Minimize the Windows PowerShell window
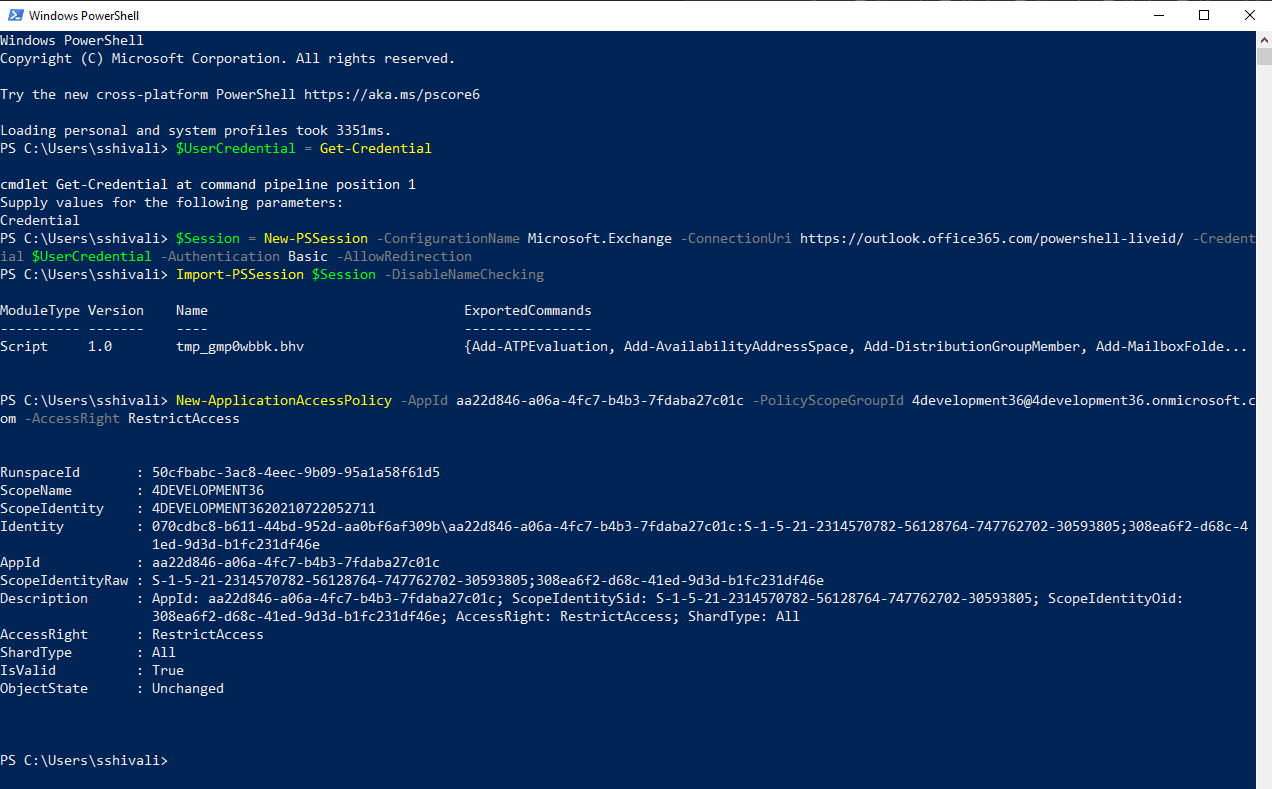The width and height of the screenshot is (1272, 789). (x=1158, y=15)
